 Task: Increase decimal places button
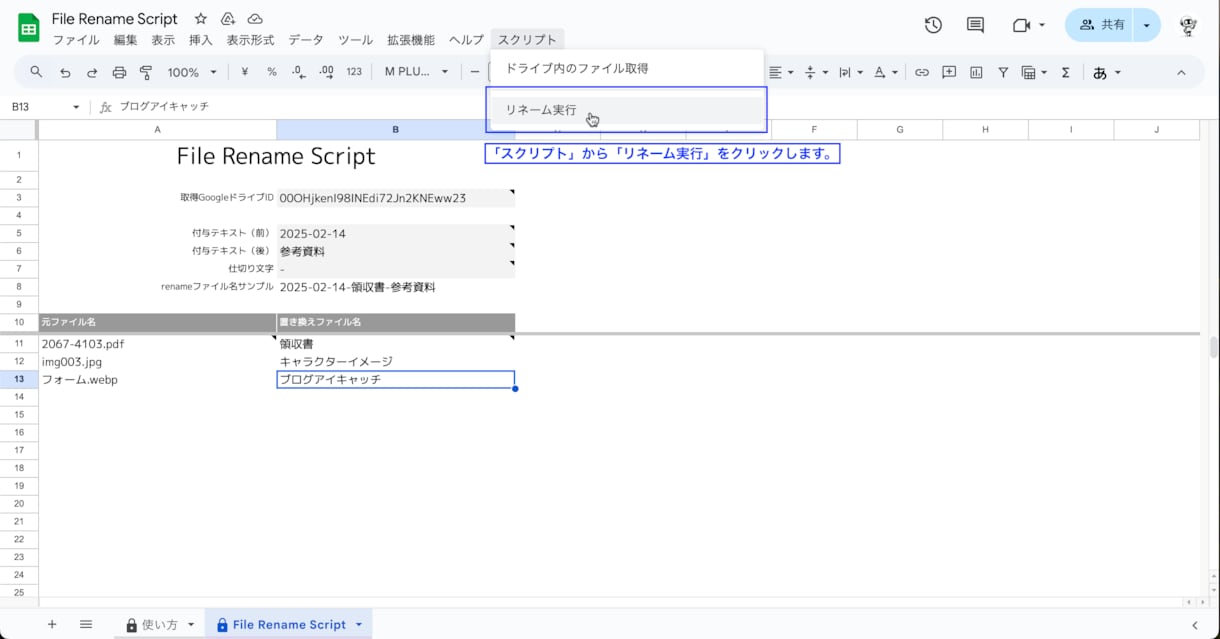(326, 72)
